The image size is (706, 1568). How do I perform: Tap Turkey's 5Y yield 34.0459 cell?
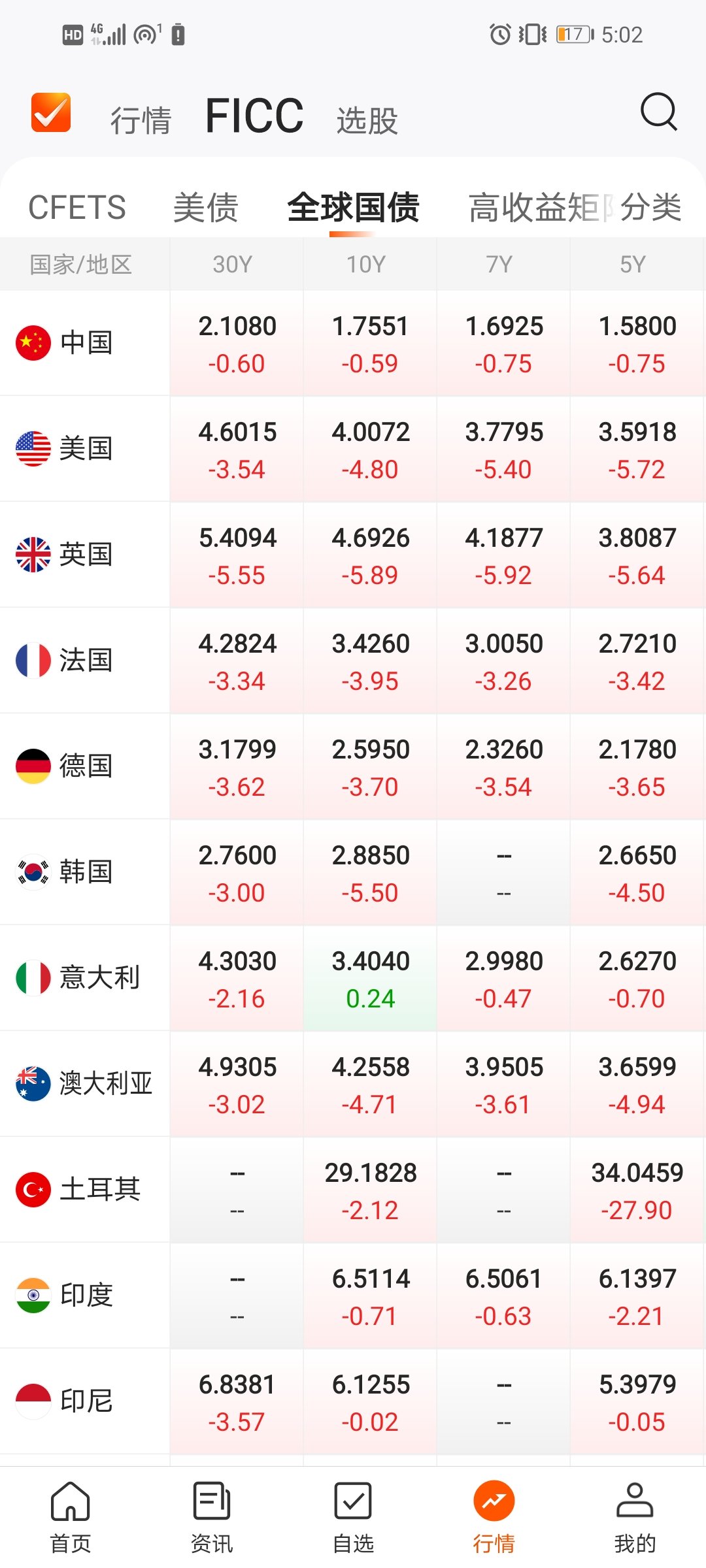coord(637,1190)
